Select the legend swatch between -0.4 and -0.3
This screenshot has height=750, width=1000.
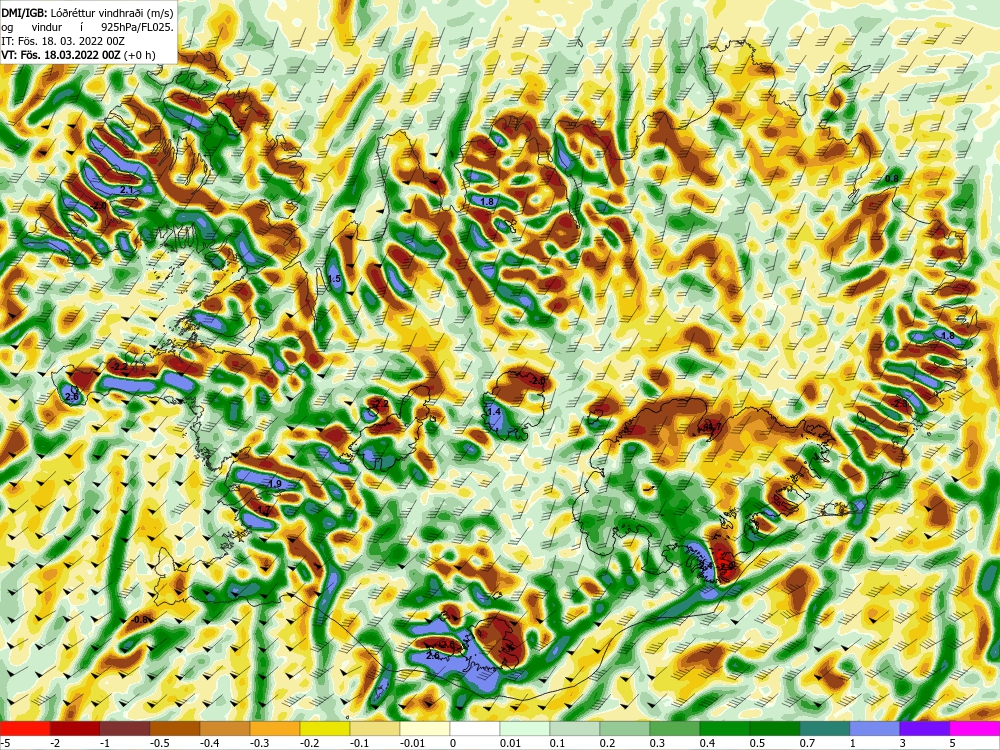[225, 728]
